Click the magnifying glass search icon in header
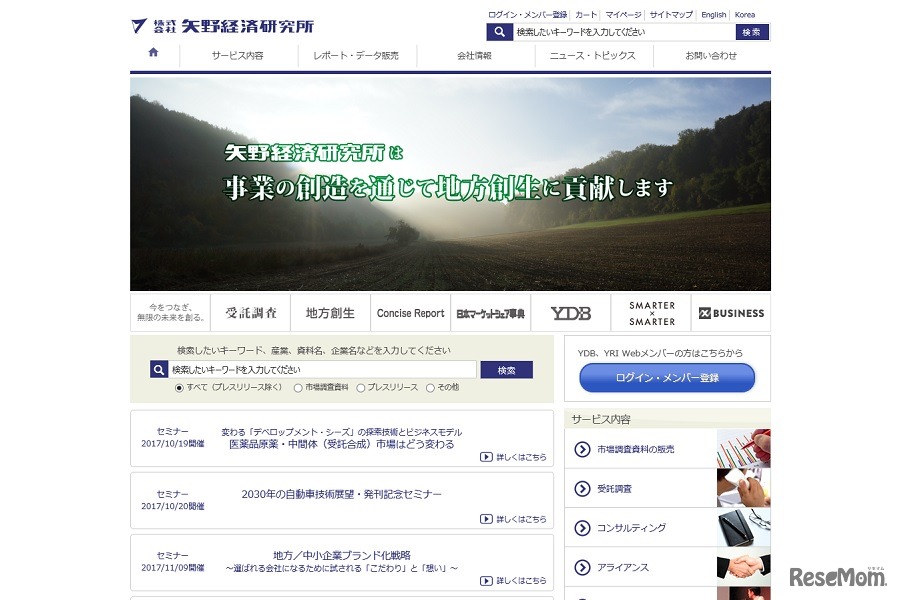The width and height of the screenshot is (900, 600). (x=499, y=31)
